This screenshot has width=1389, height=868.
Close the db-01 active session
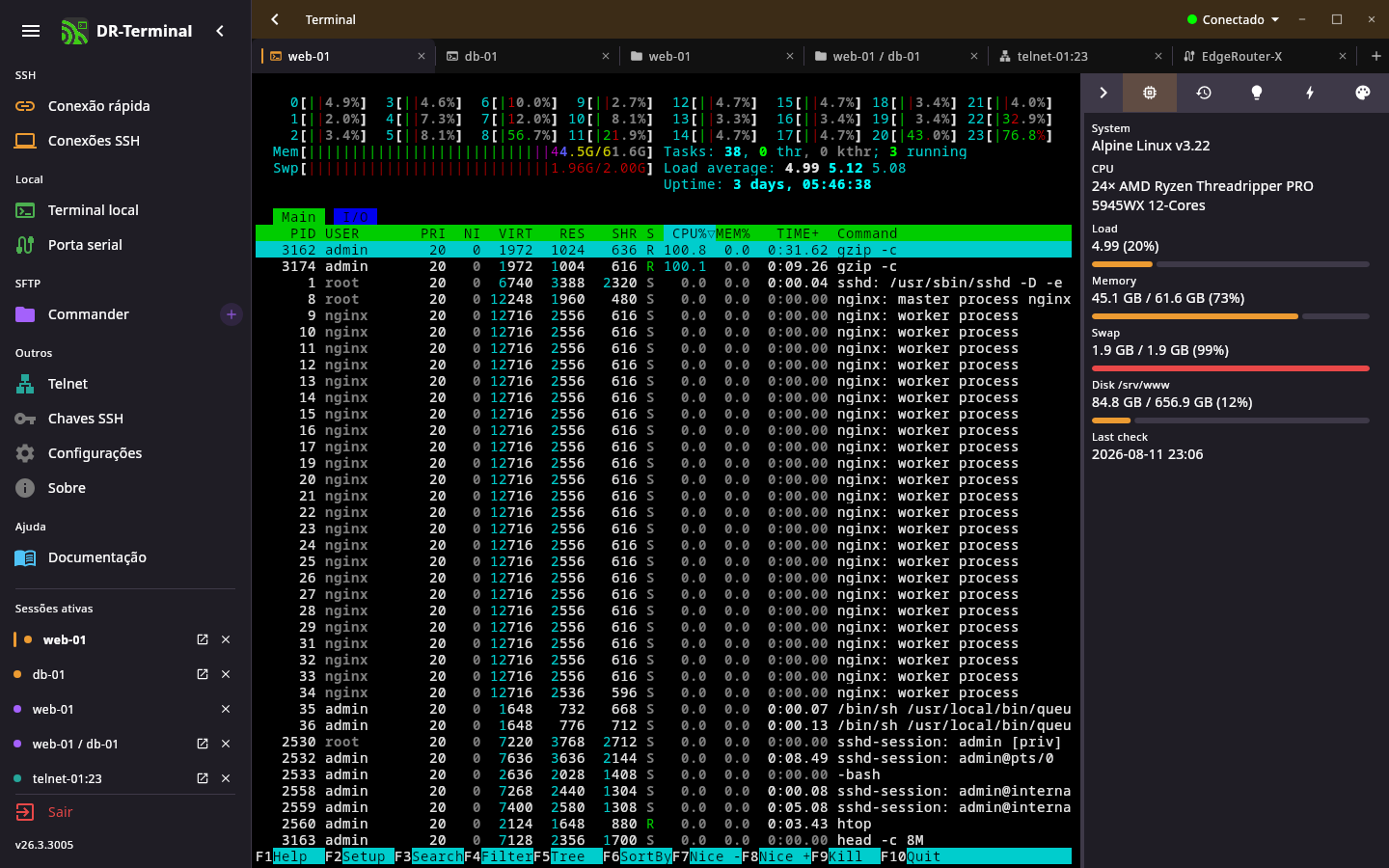[x=226, y=674]
